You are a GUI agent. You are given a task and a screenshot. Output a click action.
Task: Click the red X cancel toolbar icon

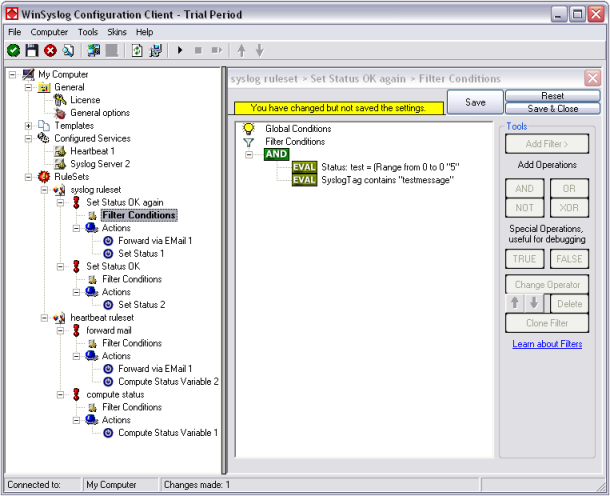click(x=50, y=51)
